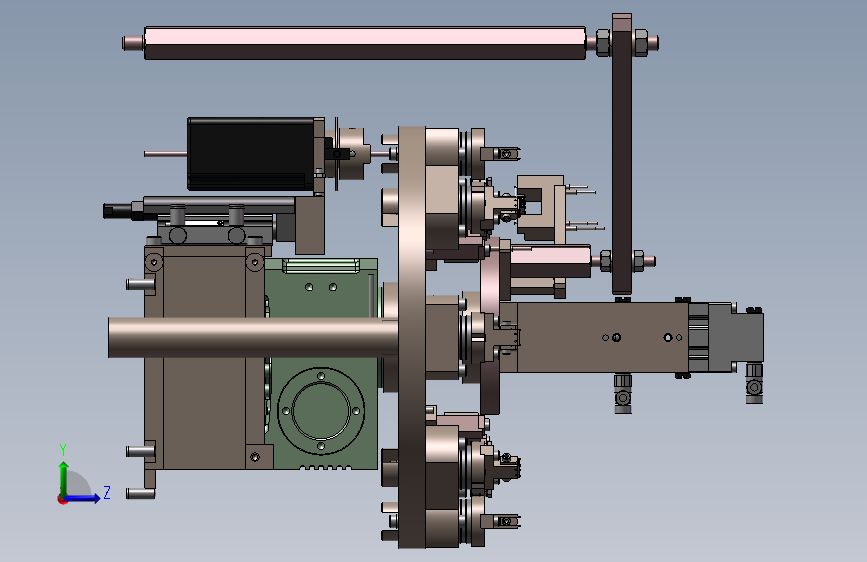Select the black stepper motor body

coord(252,154)
